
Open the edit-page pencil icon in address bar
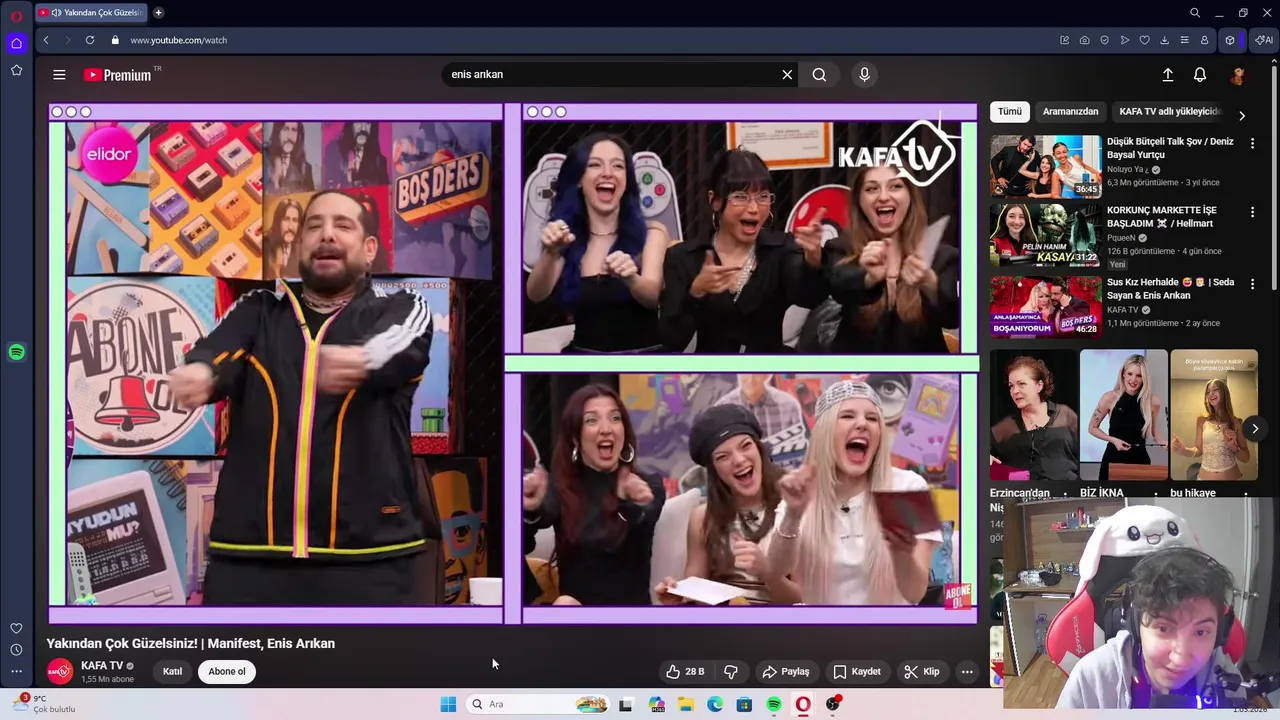(x=1064, y=40)
